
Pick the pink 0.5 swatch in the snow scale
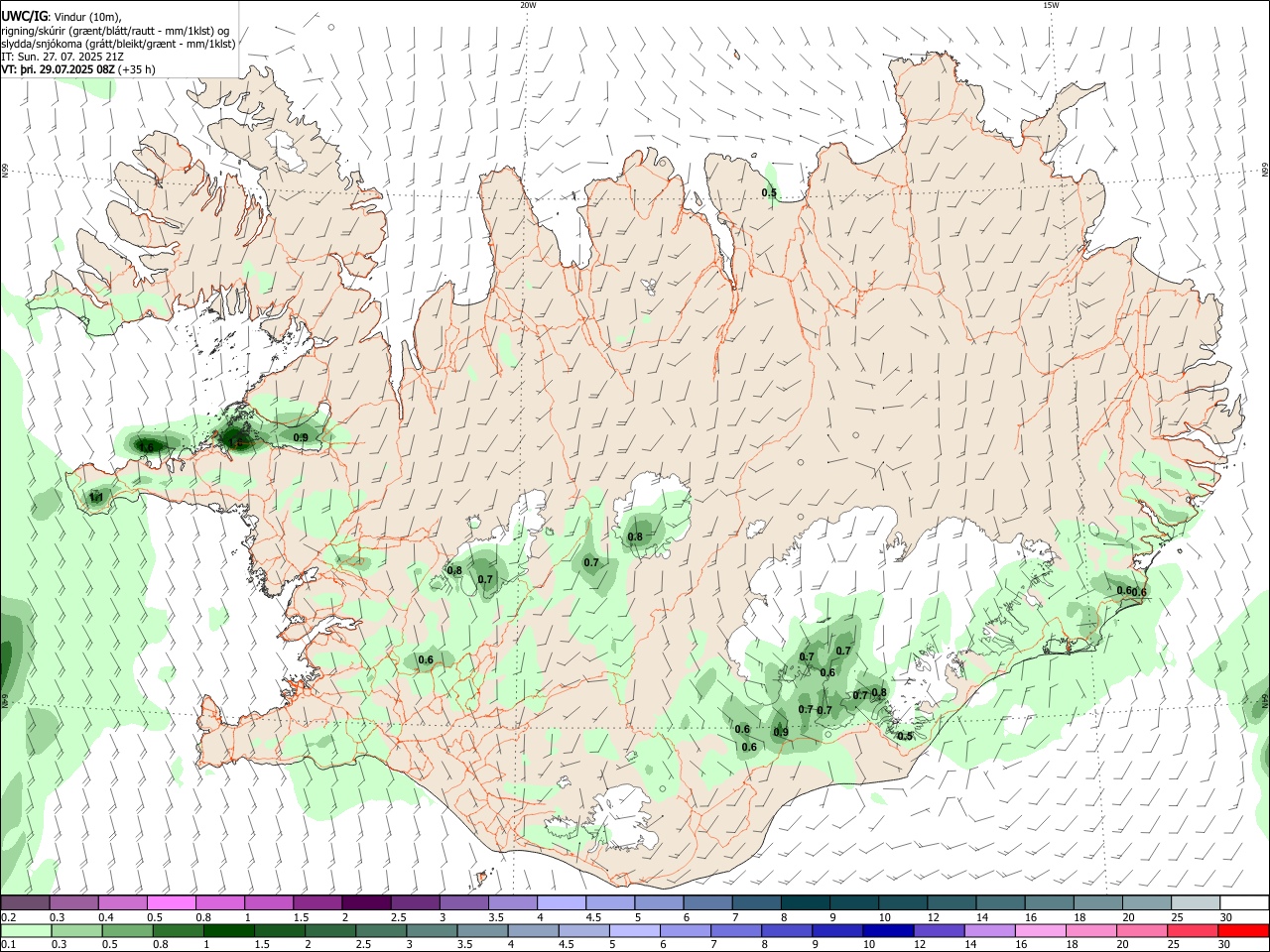[171, 903]
